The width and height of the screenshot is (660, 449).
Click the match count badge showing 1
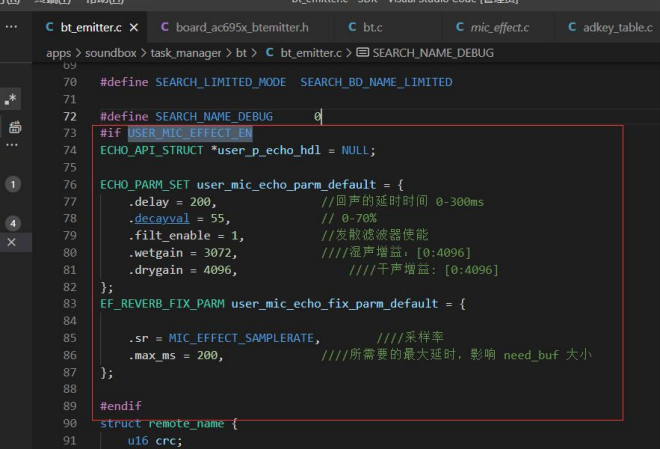click(x=13, y=184)
